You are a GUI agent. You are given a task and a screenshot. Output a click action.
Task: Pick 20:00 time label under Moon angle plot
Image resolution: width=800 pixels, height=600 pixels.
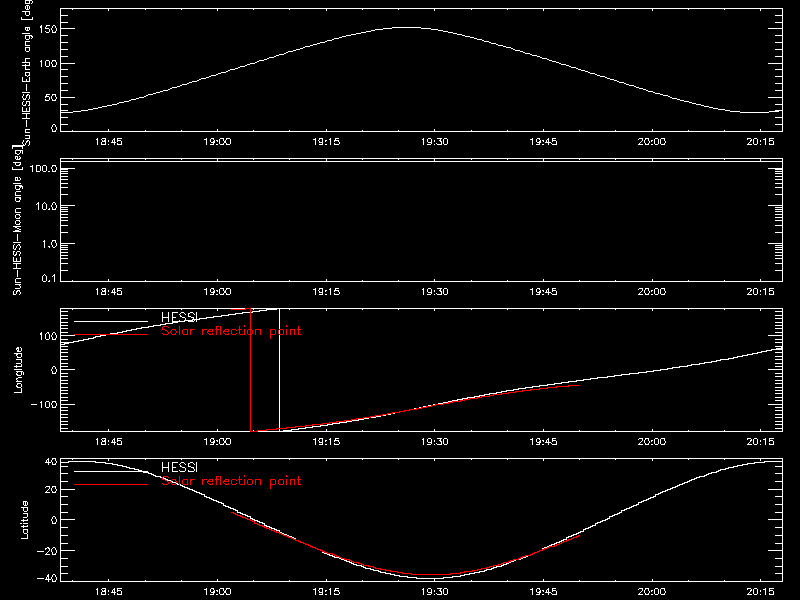pyautogui.click(x=652, y=292)
